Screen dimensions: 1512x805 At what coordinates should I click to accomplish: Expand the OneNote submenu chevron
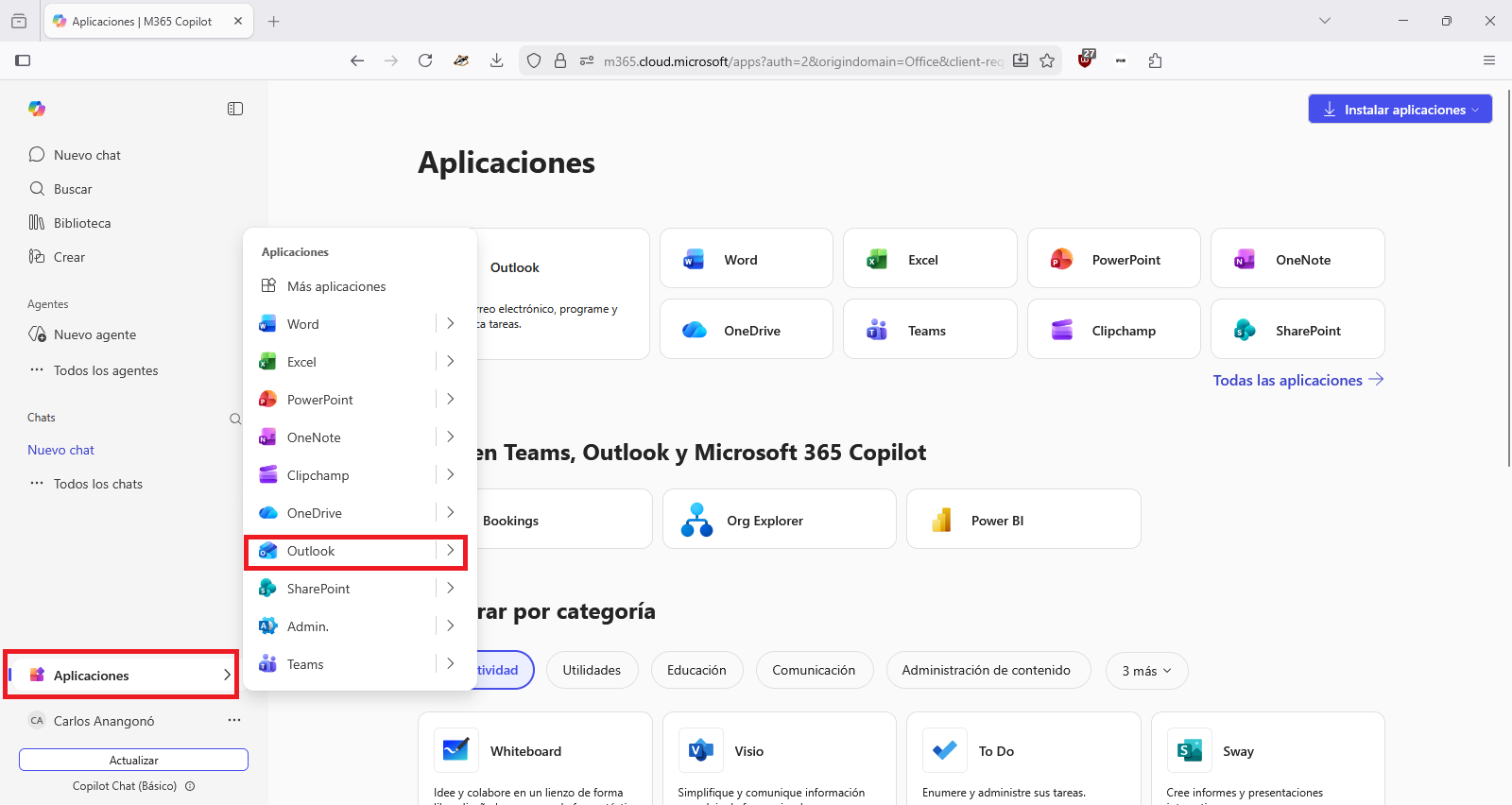pyautogui.click(x=451, y=437)
